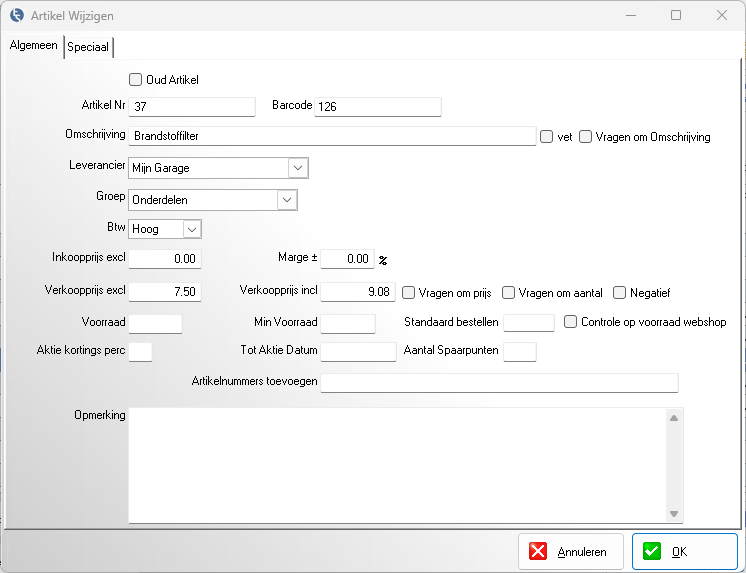Check Vragen om Omschrijving option
The image size is (746, 573).
coord(586,137)
